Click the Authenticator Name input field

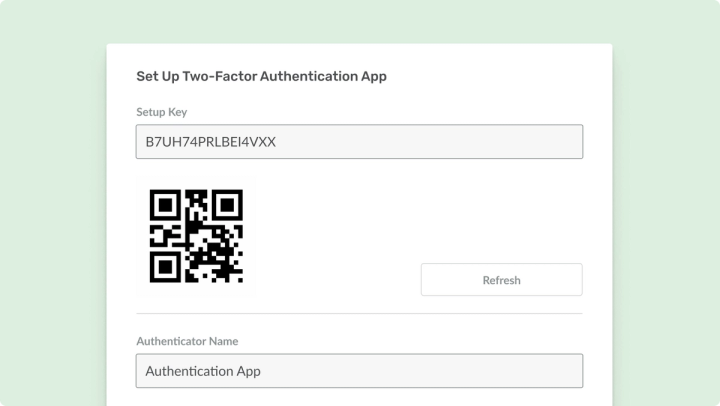tap(359, 371)
